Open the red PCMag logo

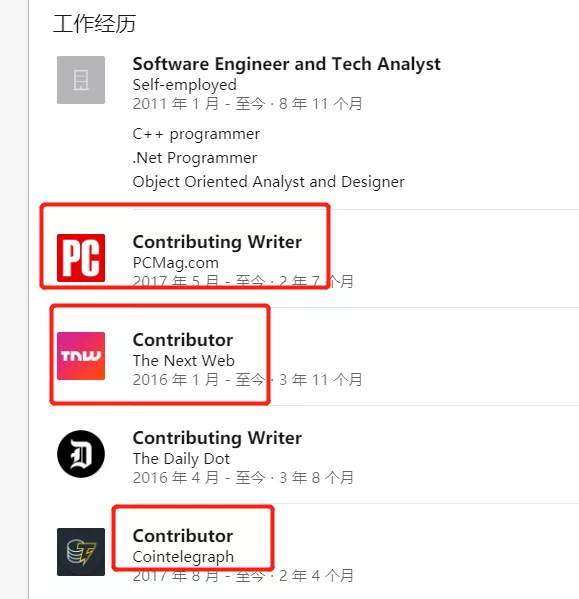pyautogui.click(x=81, y=258)
